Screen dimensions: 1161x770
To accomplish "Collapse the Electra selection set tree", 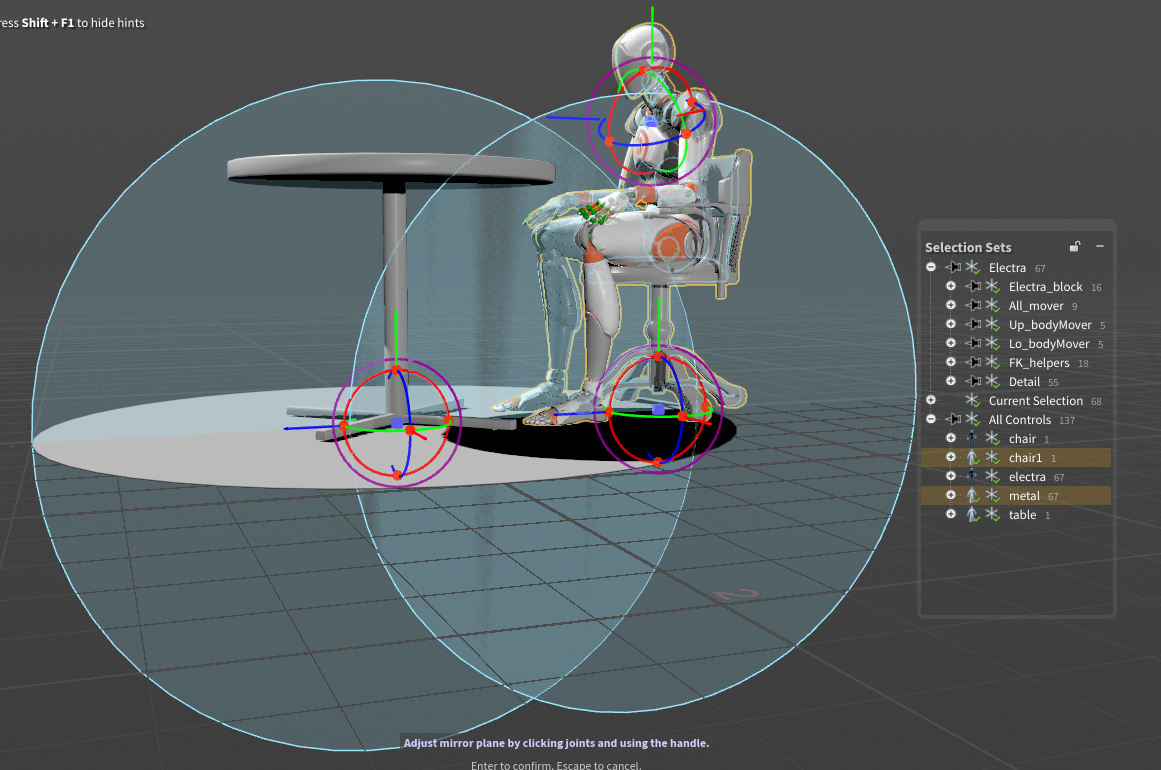I will 931,267.
